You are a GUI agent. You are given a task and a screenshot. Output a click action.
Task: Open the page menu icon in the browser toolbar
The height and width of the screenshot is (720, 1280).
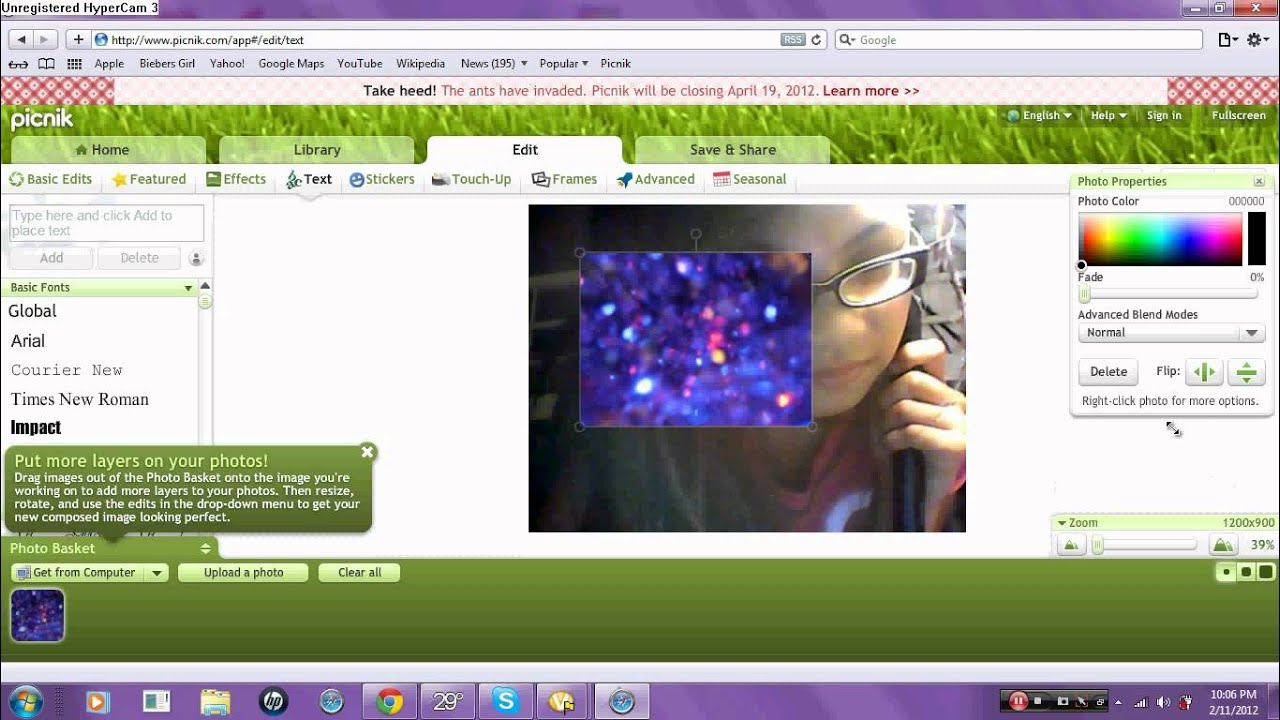[1227, 40]
